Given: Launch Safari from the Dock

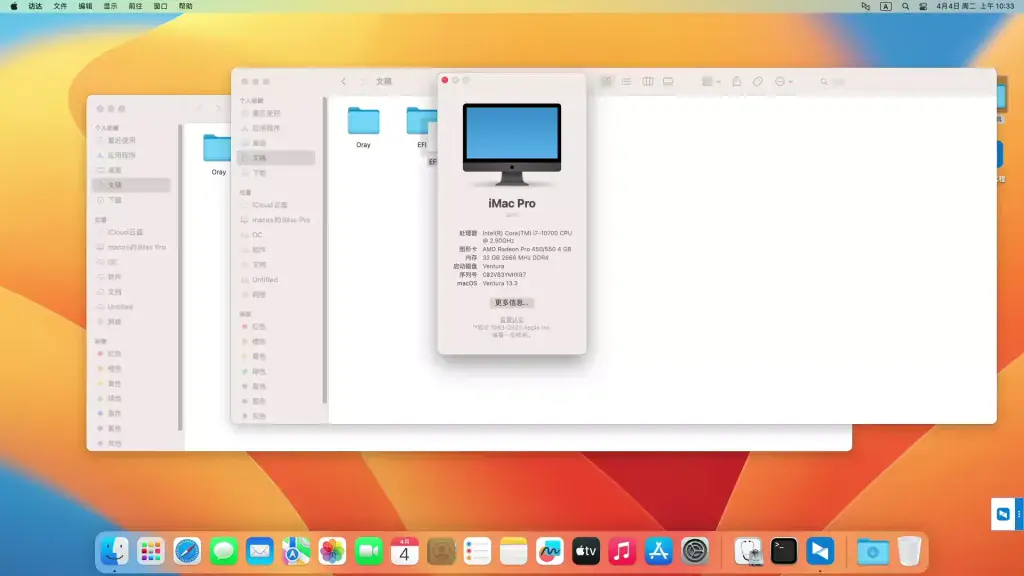Looking at the screenshot, I should click(x=187, y=552).
